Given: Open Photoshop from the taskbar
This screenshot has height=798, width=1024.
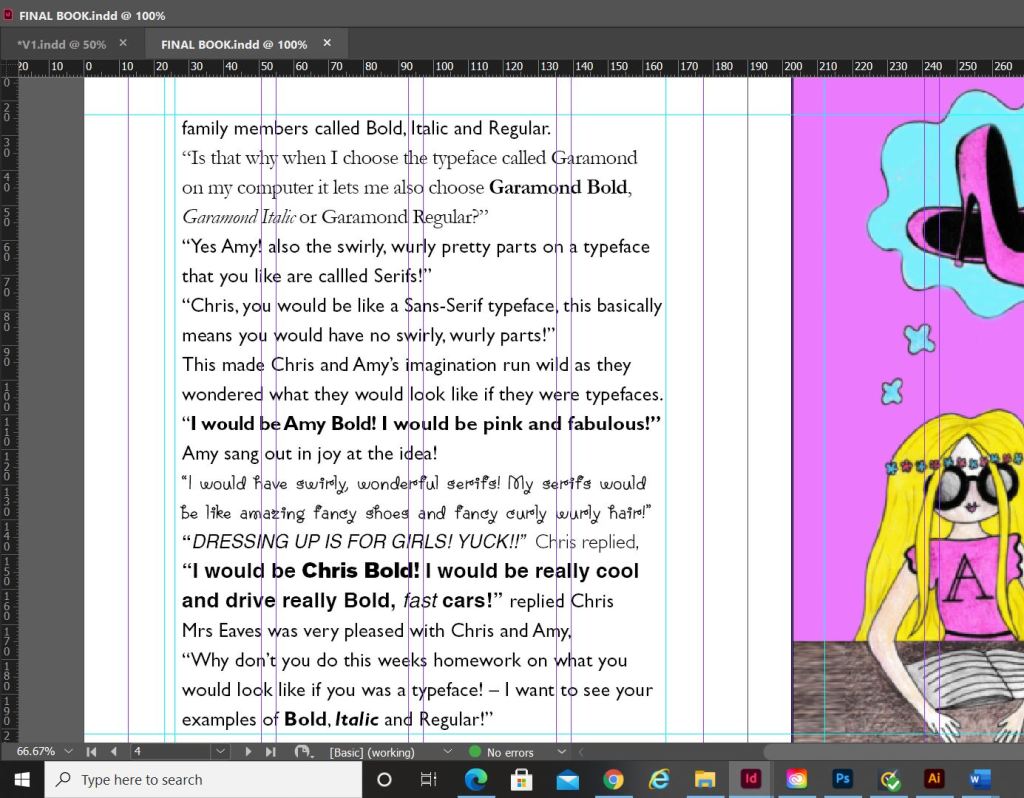Looking at the screenshot, I should point(842,779).
